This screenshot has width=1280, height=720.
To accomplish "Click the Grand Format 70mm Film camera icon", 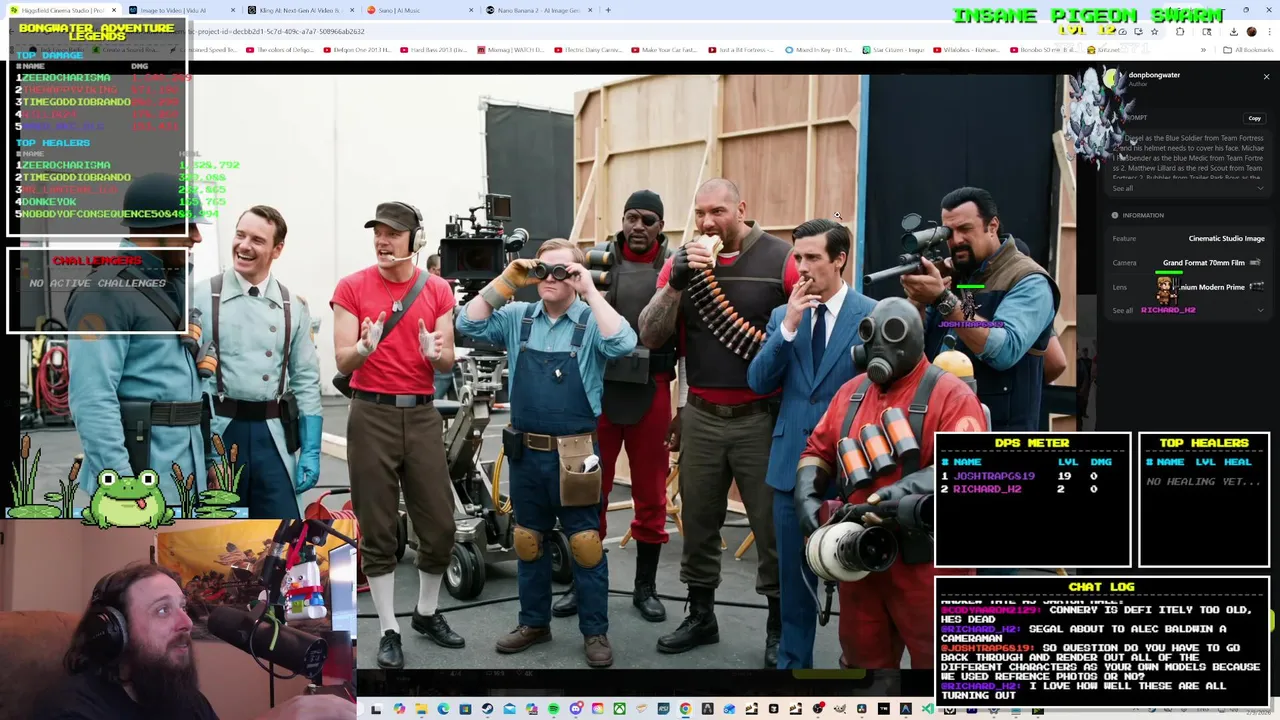I will coord(1255,263).
